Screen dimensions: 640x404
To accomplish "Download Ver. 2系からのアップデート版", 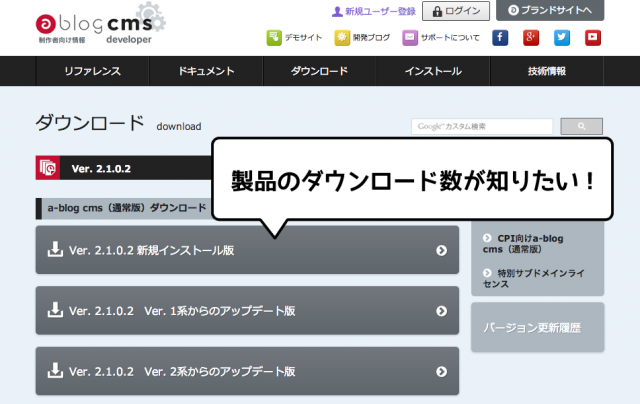I will coord(247,371).
